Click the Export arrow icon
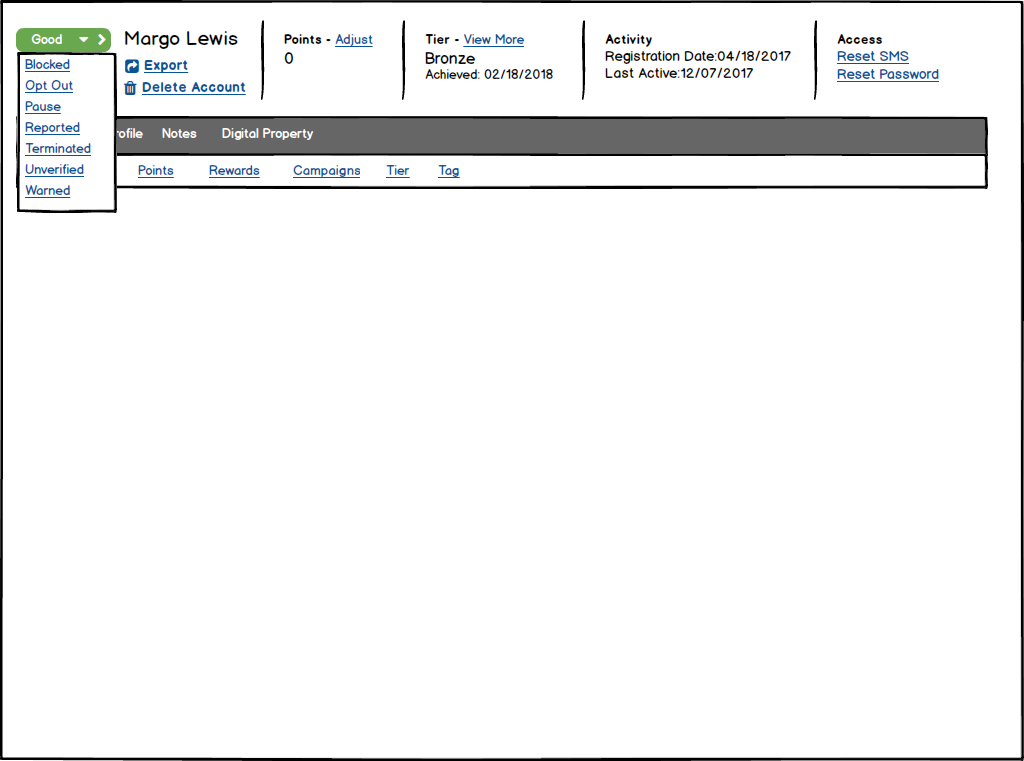Viewport: 1024px width, 761px height. click(132, 66)
